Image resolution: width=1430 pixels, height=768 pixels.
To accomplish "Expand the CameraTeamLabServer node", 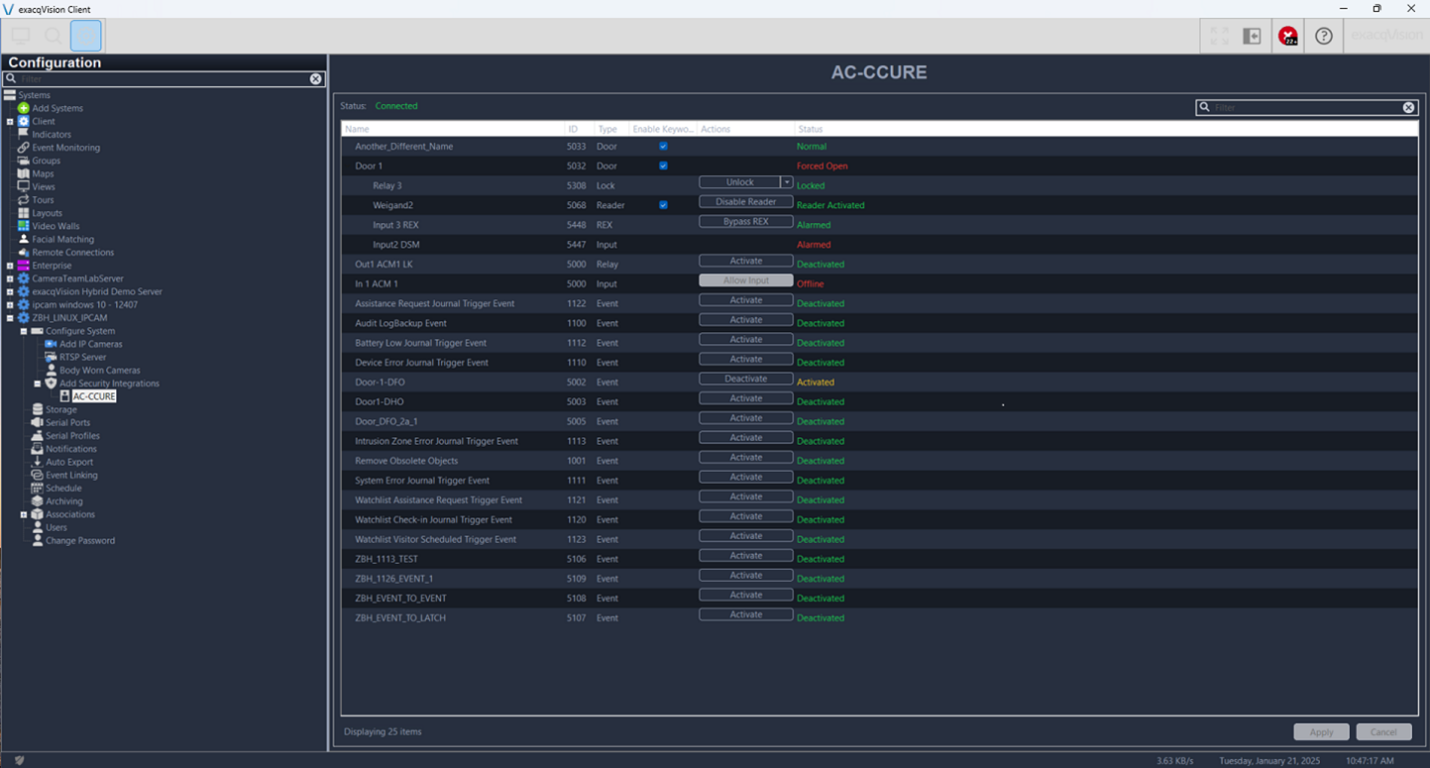I will pyautogui.click(x=10, y=279).
